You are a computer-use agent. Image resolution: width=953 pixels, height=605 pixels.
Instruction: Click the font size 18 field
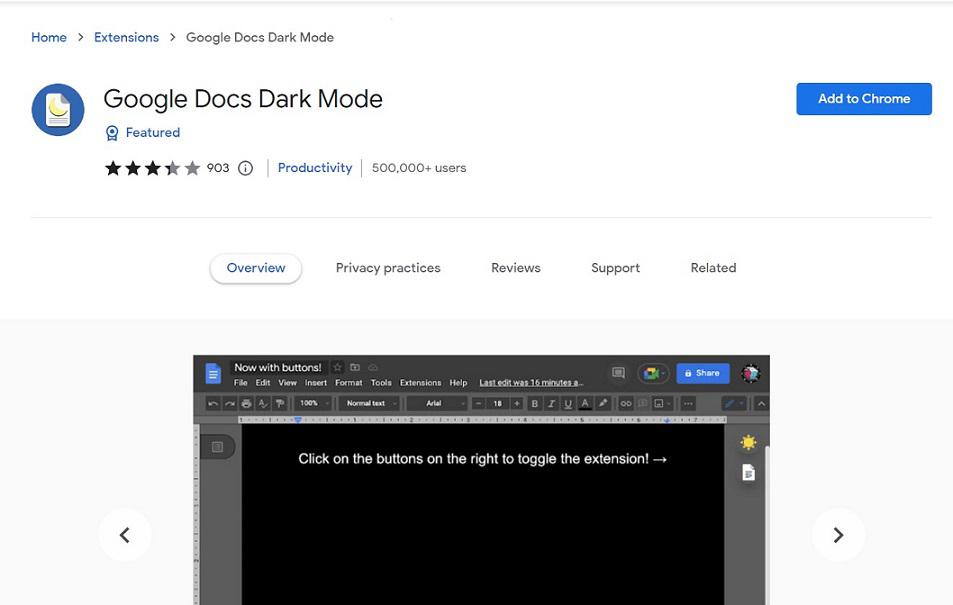click(497, 403)
